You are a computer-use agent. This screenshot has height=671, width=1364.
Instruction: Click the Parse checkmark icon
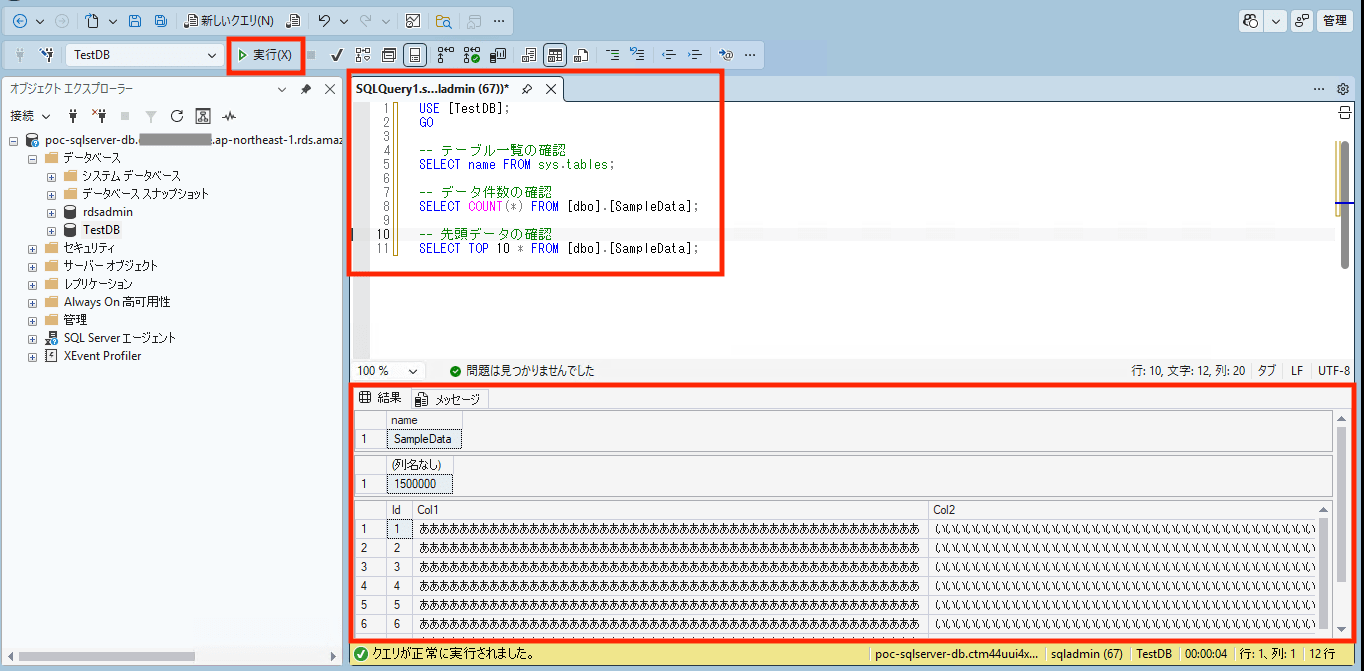click(337, 55)
